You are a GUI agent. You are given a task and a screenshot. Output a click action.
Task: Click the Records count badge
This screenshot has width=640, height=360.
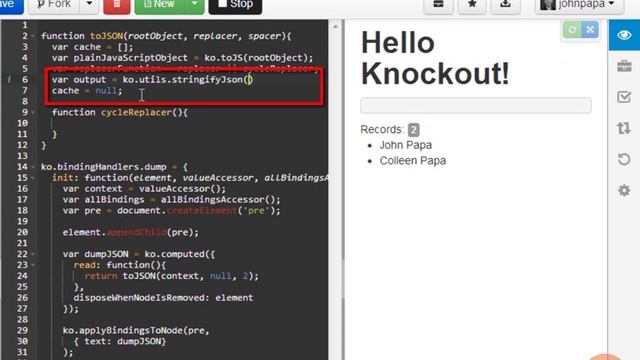coord(413,130)
